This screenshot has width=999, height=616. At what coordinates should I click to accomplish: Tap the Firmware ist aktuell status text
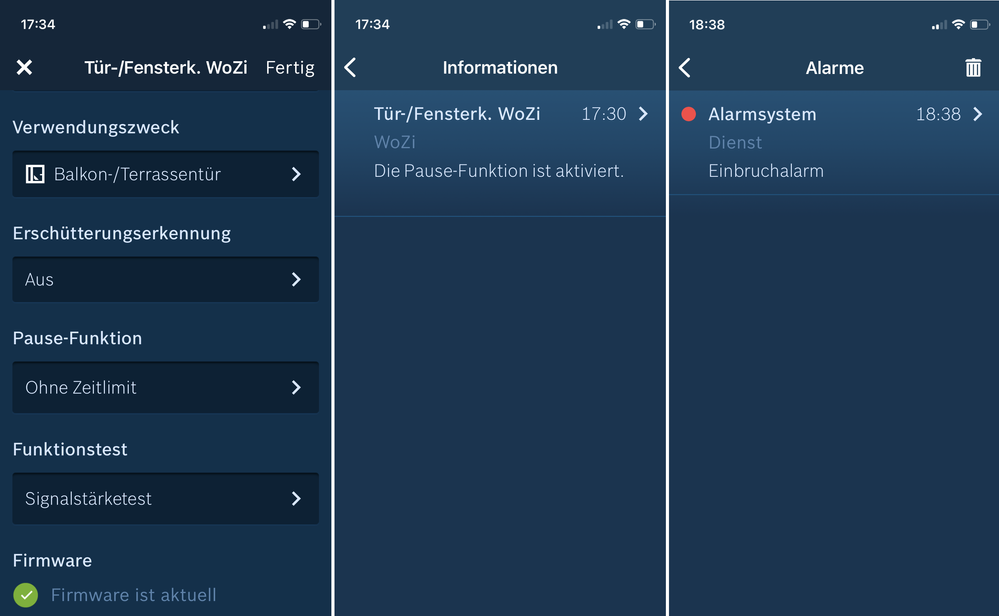pyautogui.click(x=134, y=595)
